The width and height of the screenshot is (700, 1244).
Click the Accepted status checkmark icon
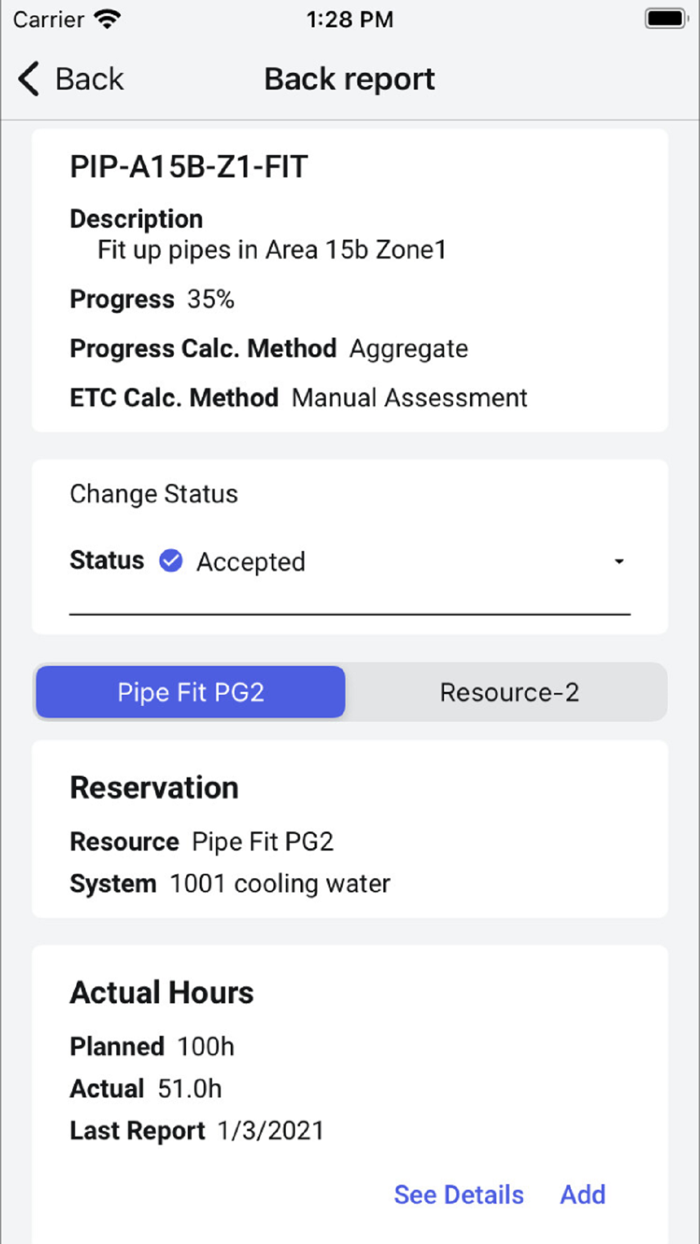(171, 561)
